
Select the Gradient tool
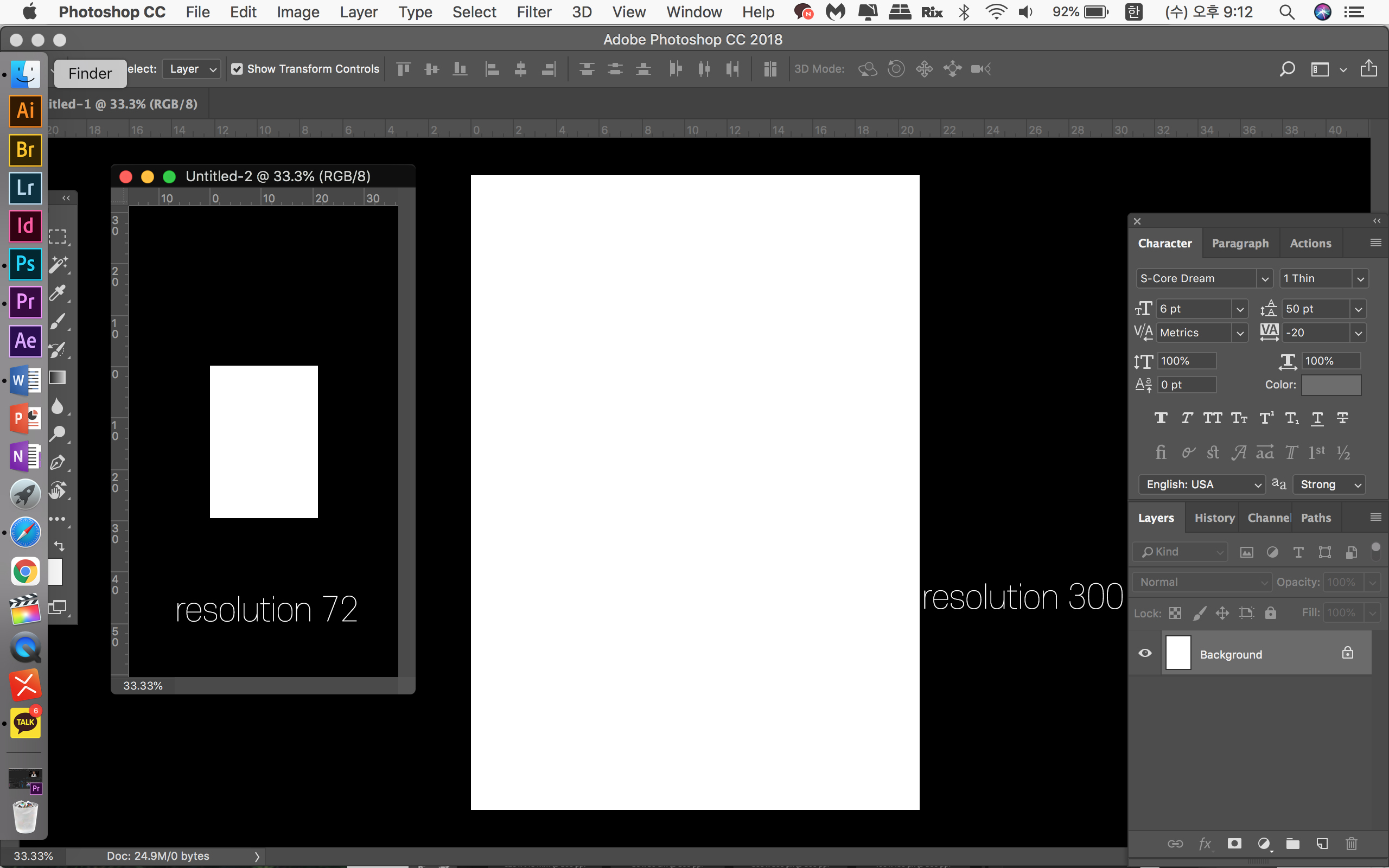[58, 378]
